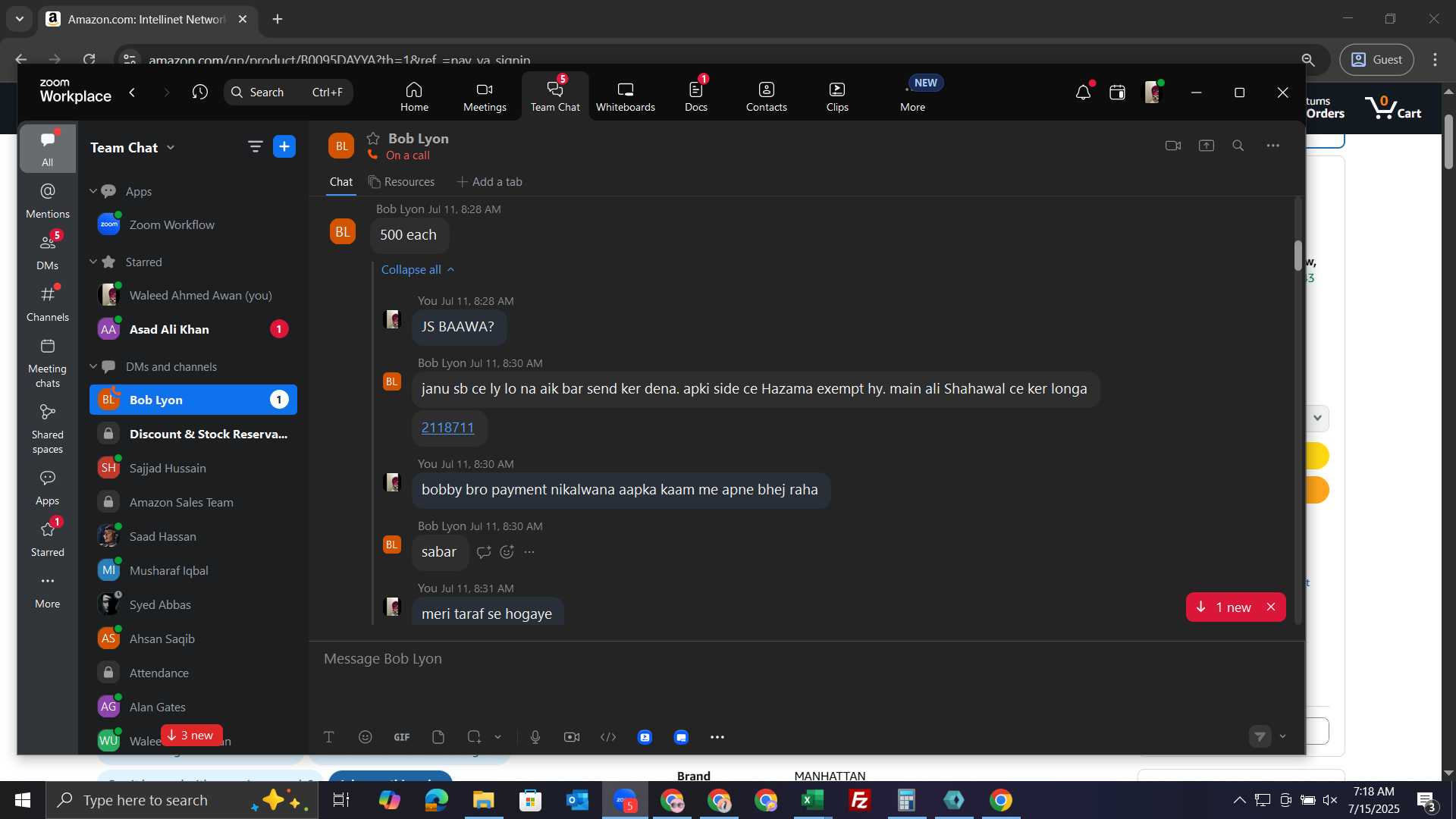Start video meeting with Bob Lyon
Image resolution: width=1456 pixels, height=819 pixels.
tap(1173, 146)
